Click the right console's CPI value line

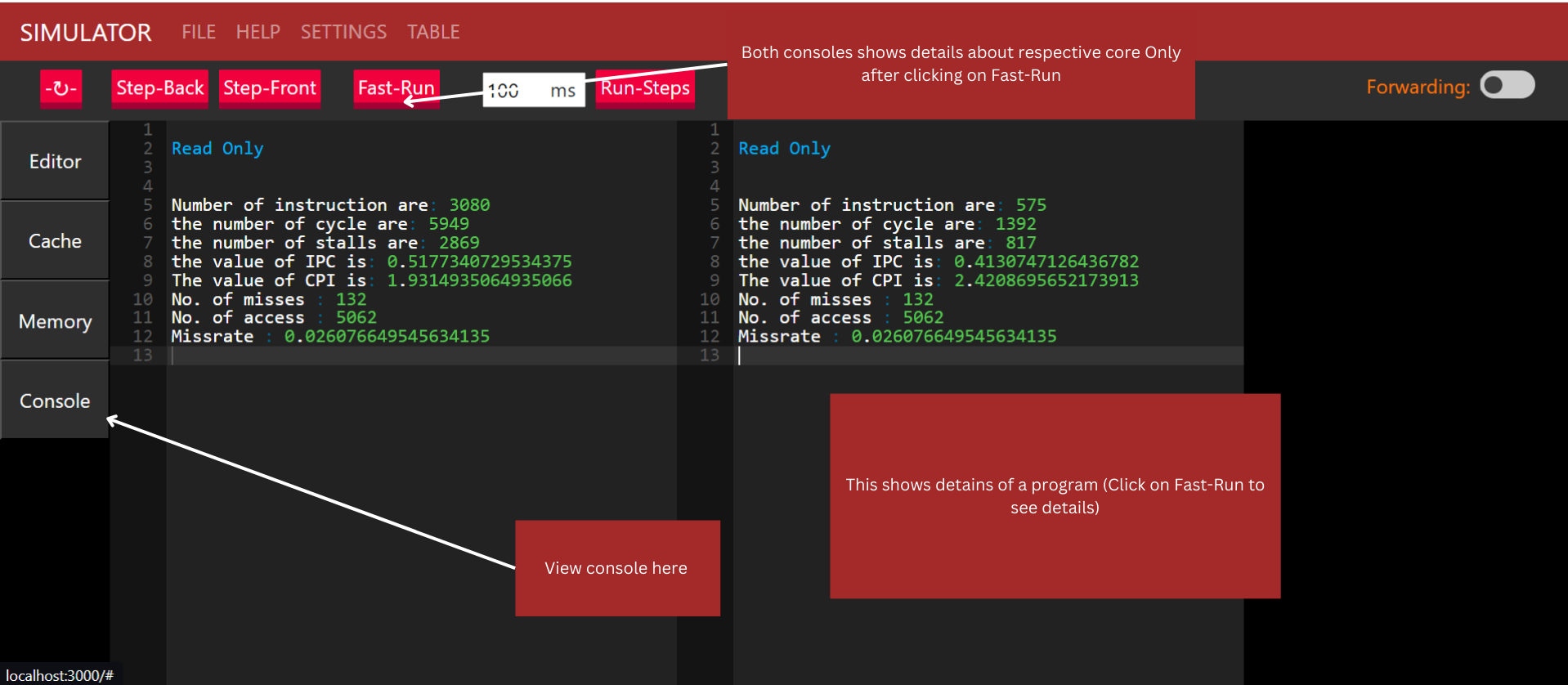(938, 280)
